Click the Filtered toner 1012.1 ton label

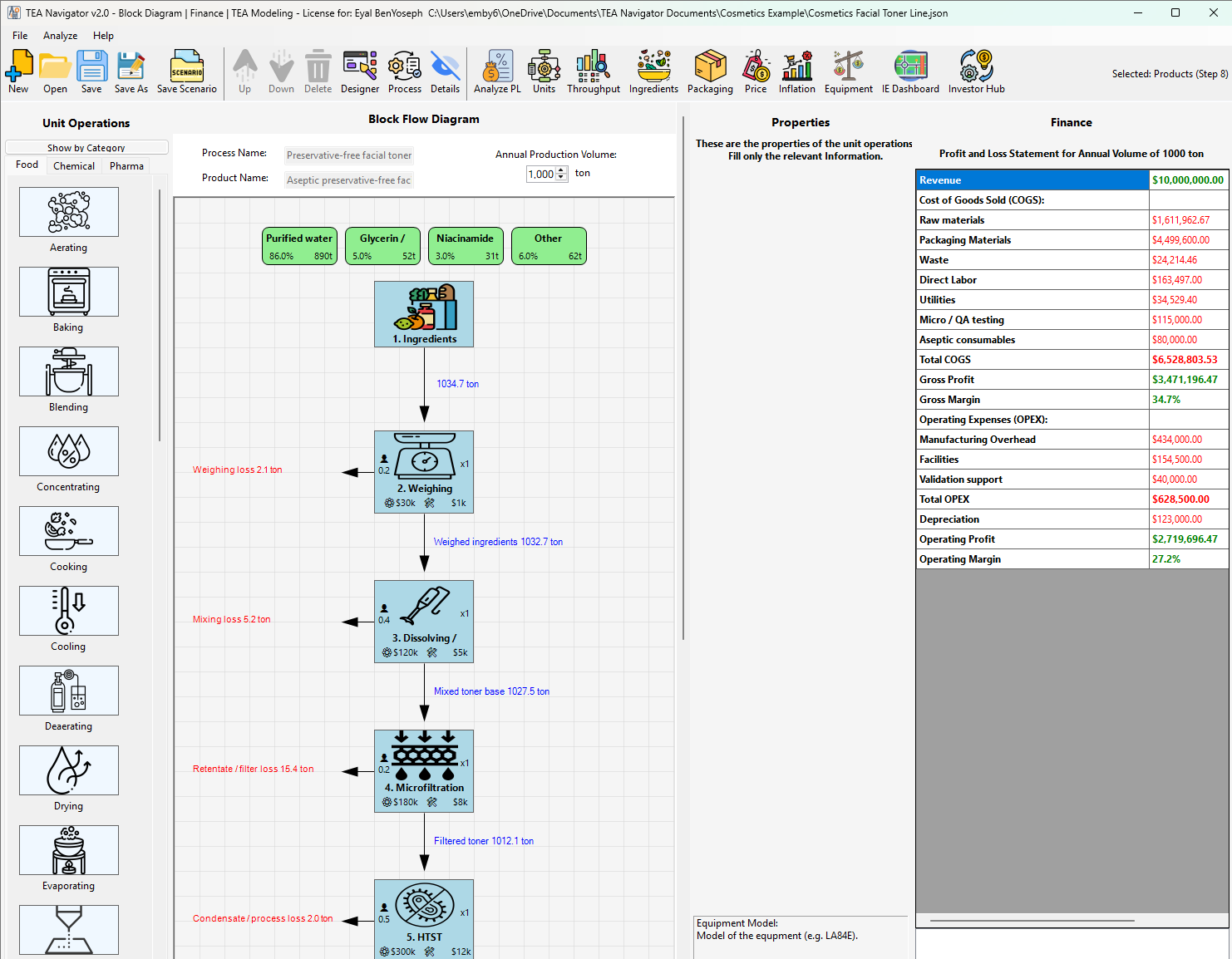[484, 841]
